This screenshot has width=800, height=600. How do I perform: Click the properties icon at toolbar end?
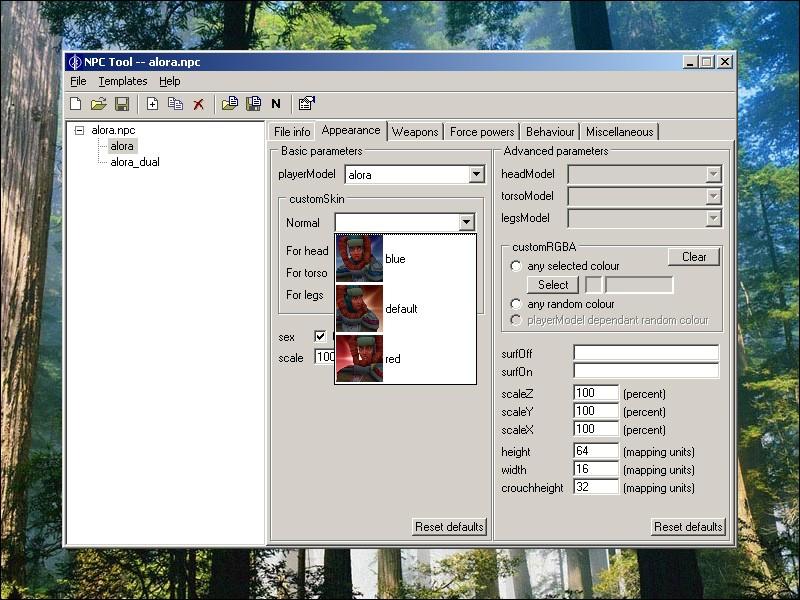pyautogui.click(x=307, y=104)
